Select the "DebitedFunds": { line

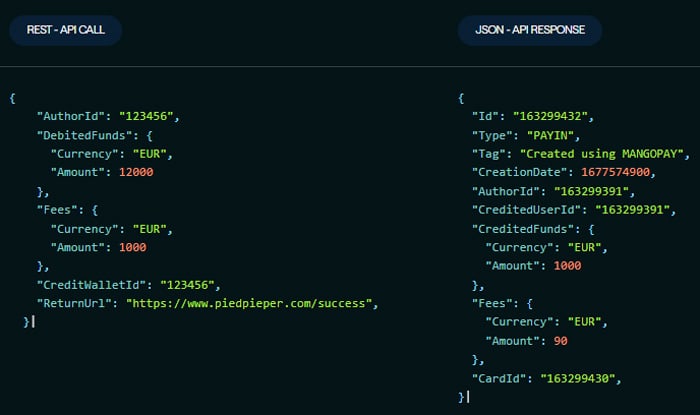click(95, 135)
